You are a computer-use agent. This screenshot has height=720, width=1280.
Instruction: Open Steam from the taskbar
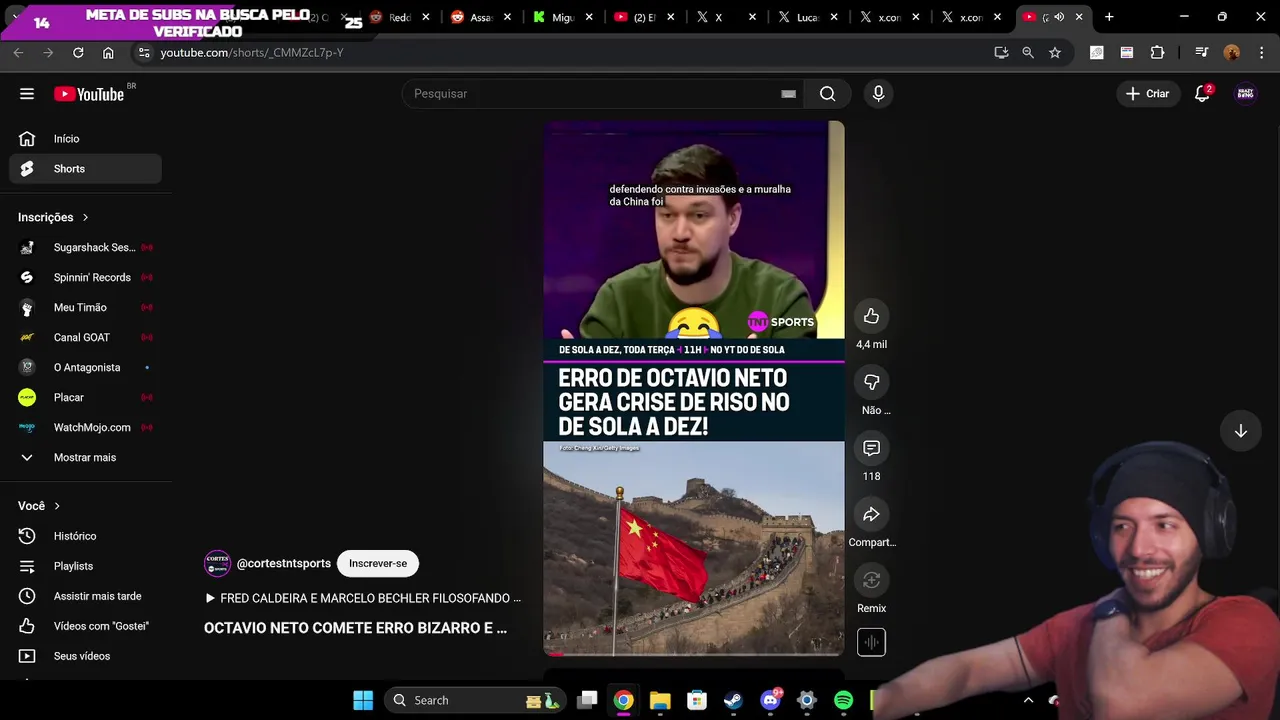tap(733, 700)
